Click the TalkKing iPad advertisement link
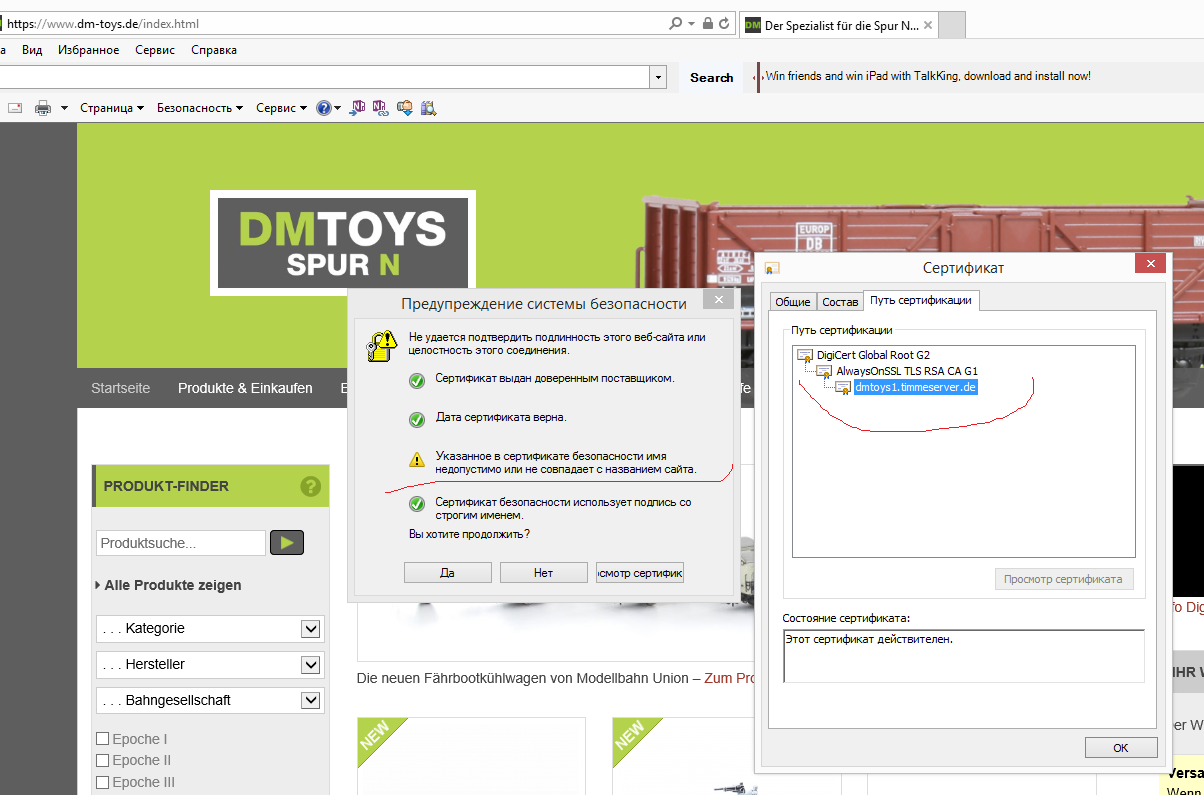1204x795 pixels. [928, 76]
